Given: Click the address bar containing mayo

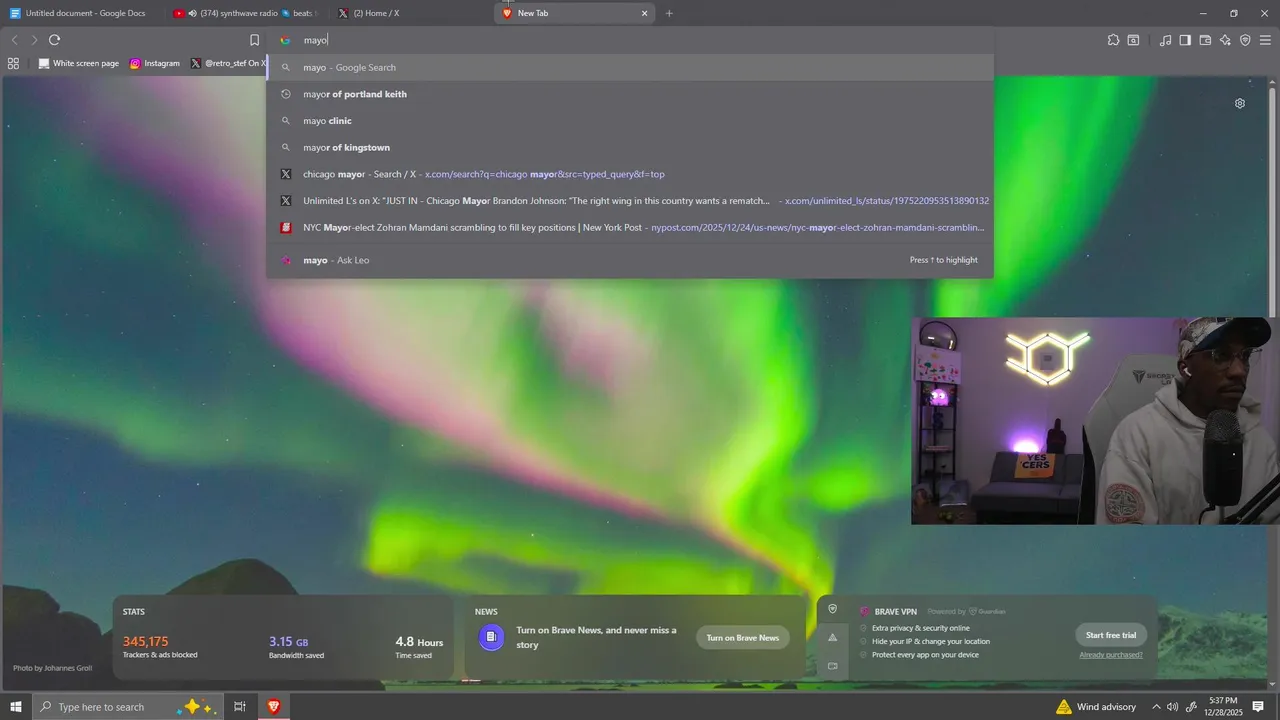Looking at the screenshot, I should coord(630,40).
